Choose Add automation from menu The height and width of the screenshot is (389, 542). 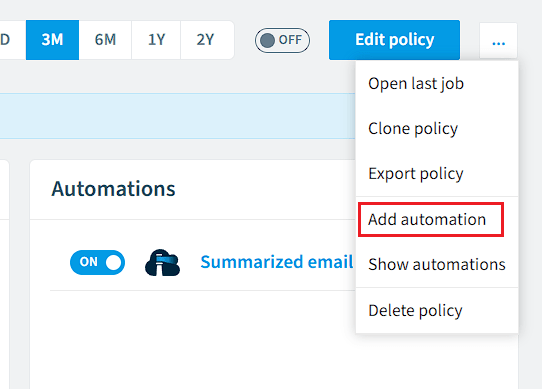pos(437,220)
